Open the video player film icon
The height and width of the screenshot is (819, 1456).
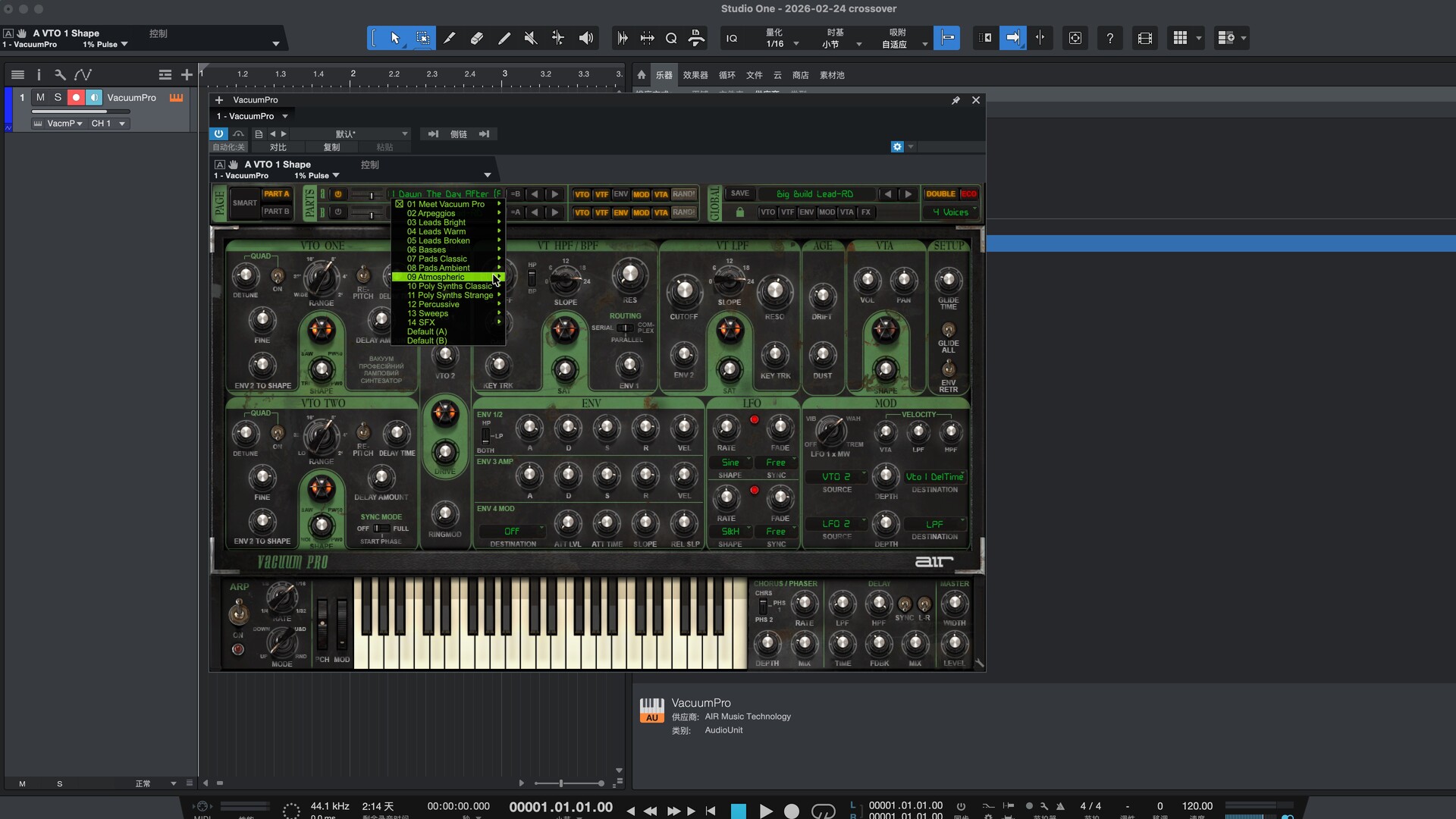pyautogui.click(x=1145, y=38)
